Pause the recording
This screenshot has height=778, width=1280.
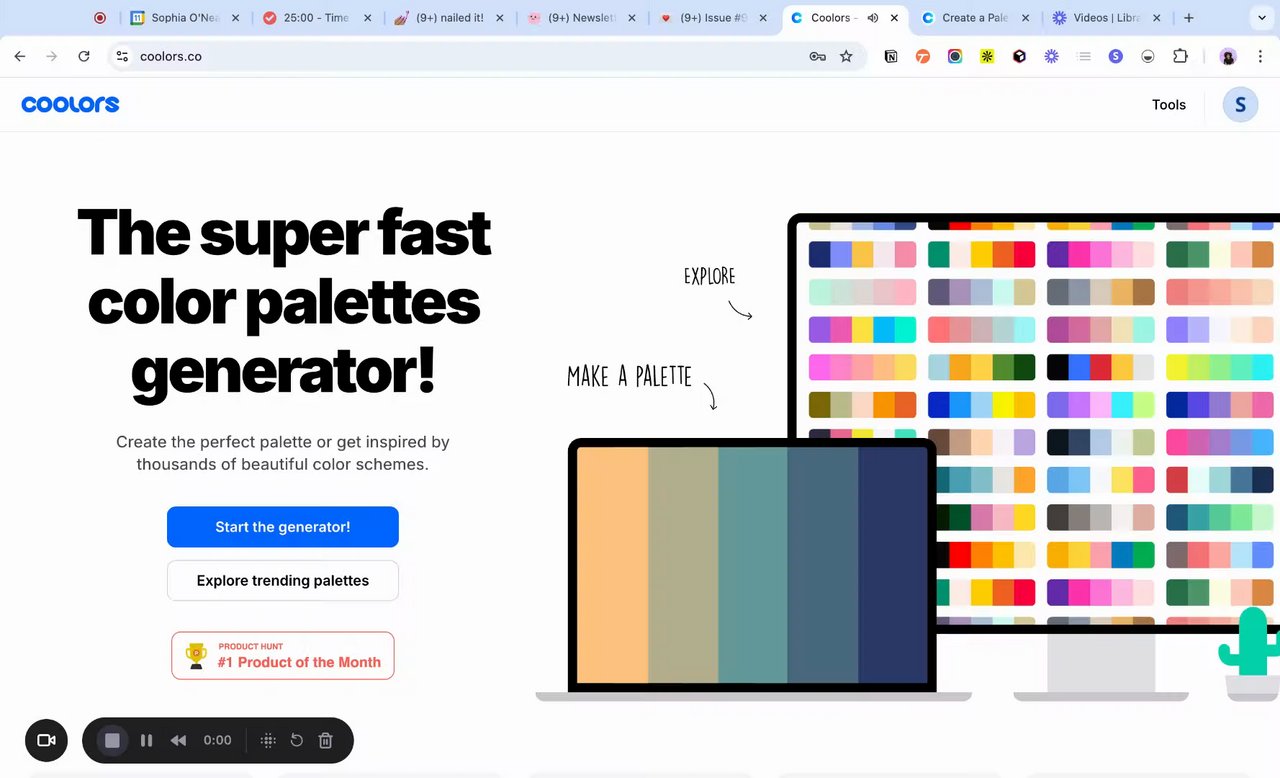(146, 740)
